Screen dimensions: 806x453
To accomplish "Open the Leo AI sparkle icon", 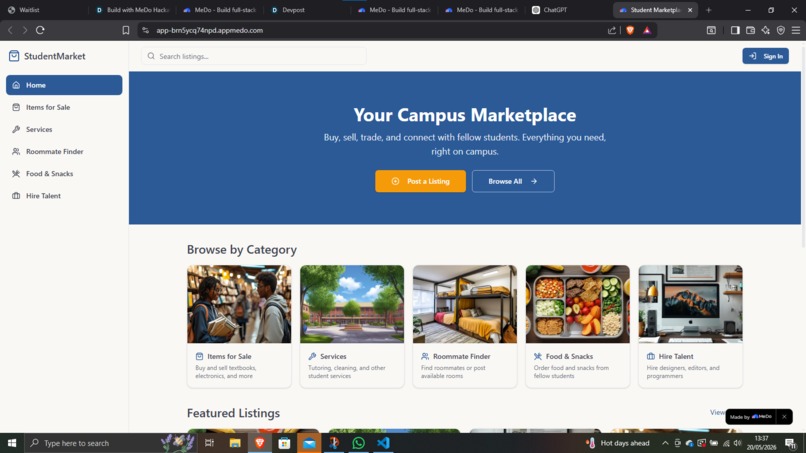I will click(765, 30).
